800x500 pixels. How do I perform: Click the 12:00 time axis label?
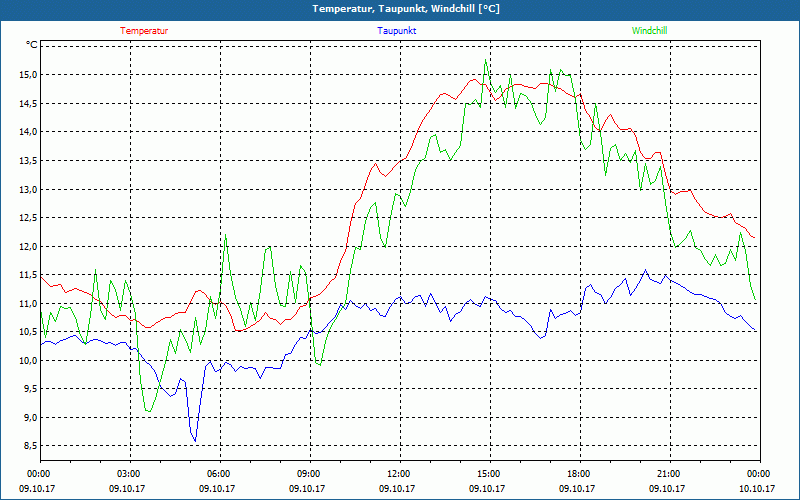coord(399,474)
